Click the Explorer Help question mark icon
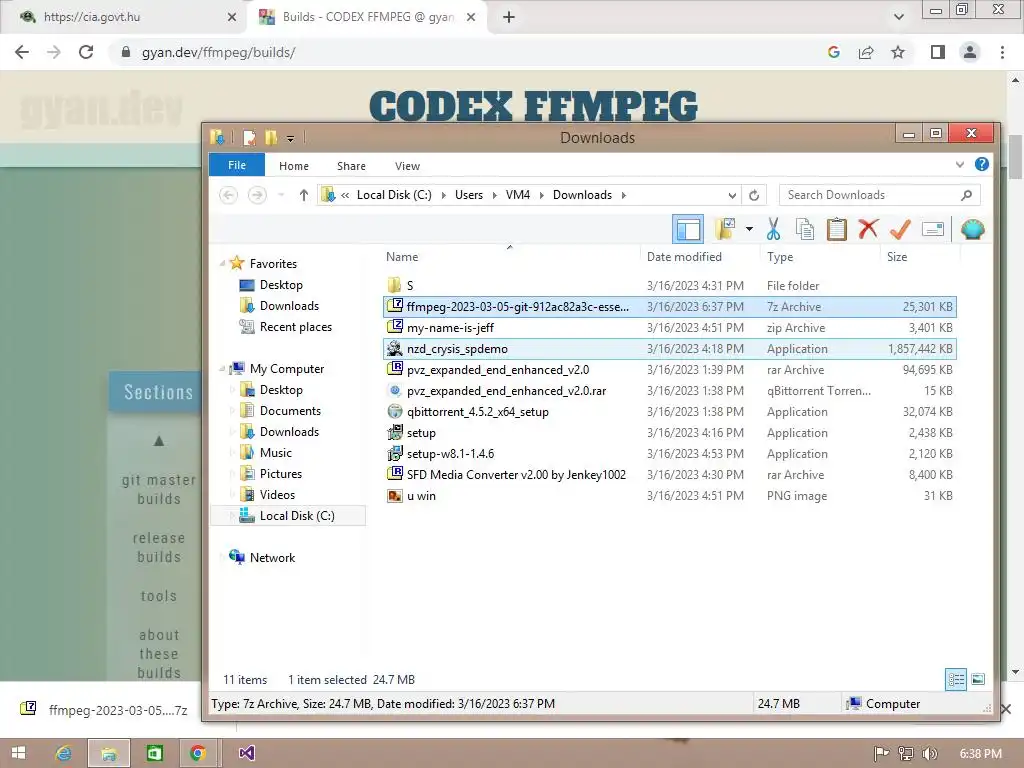The width and height of the screenshot is (1024, 768). point(982,165)
